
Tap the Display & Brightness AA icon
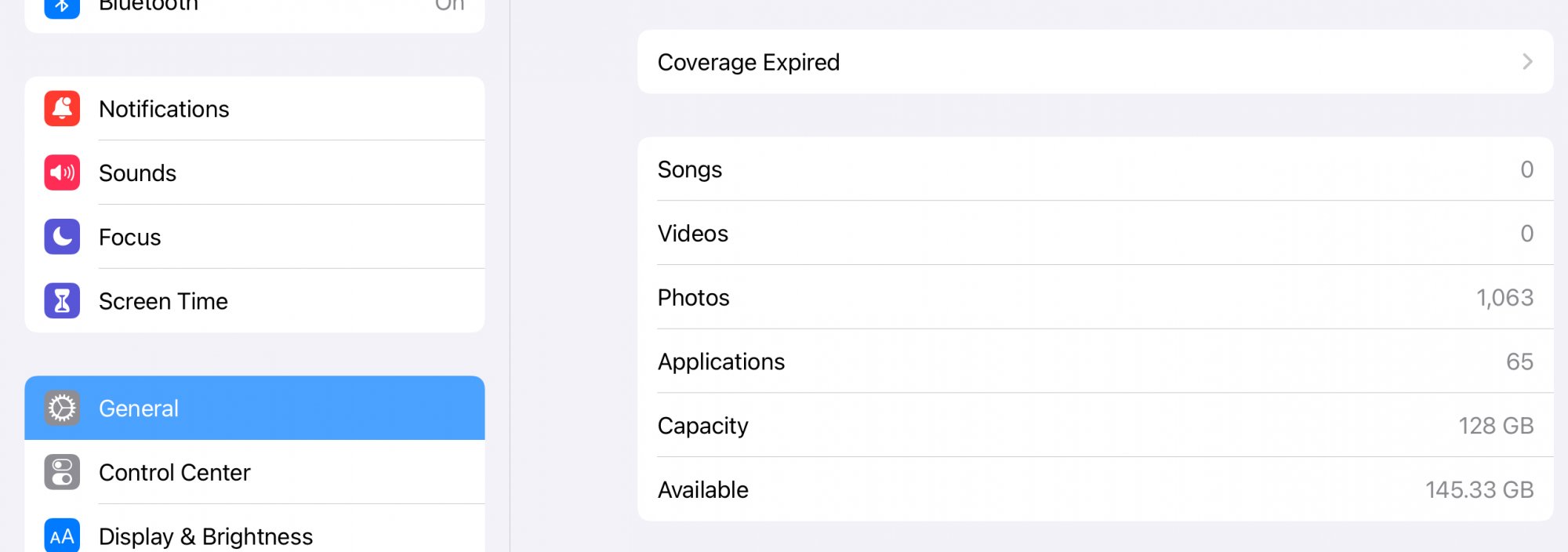tap(62, 536)
